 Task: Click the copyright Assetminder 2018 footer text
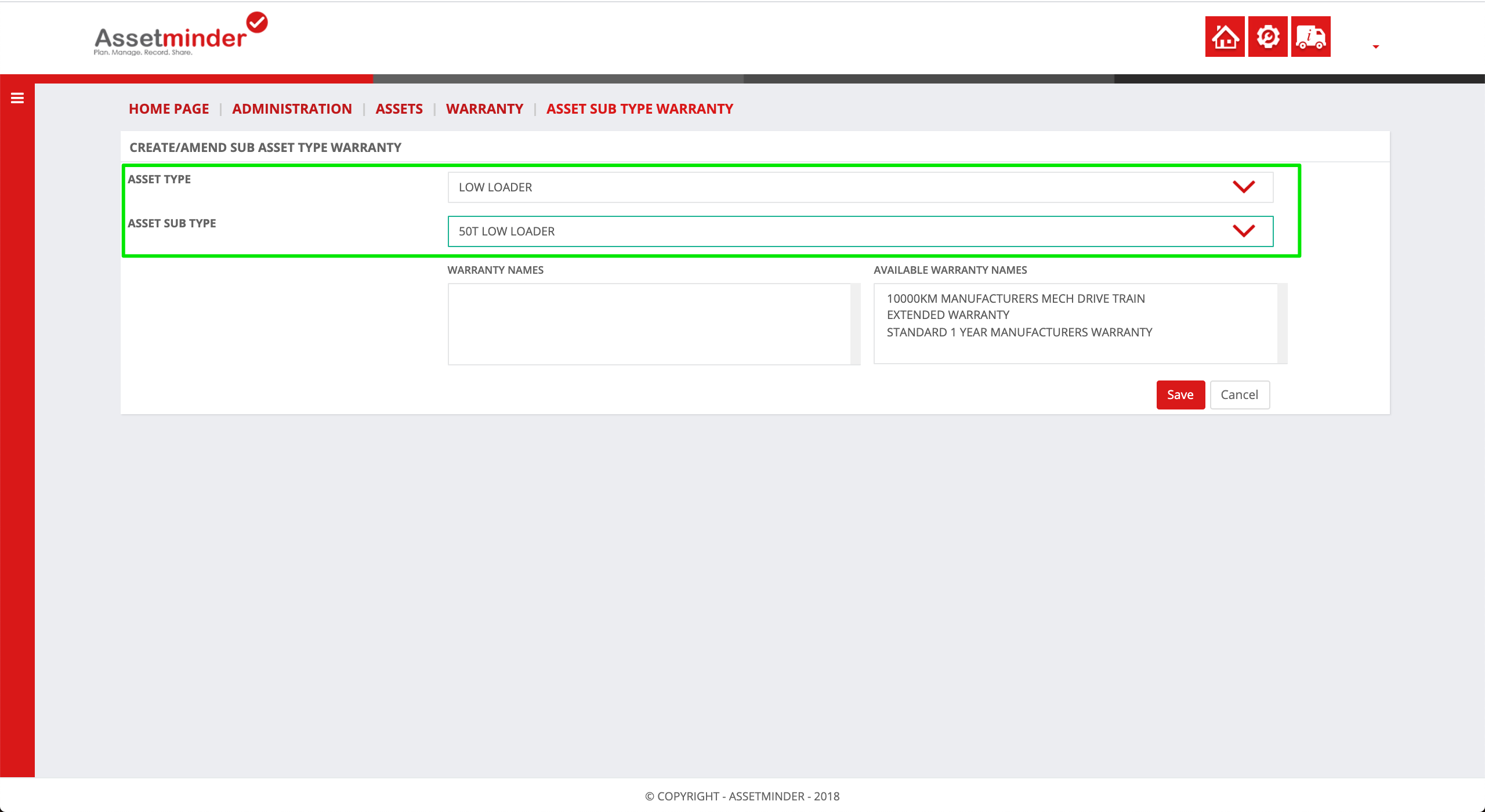(742, 796)
